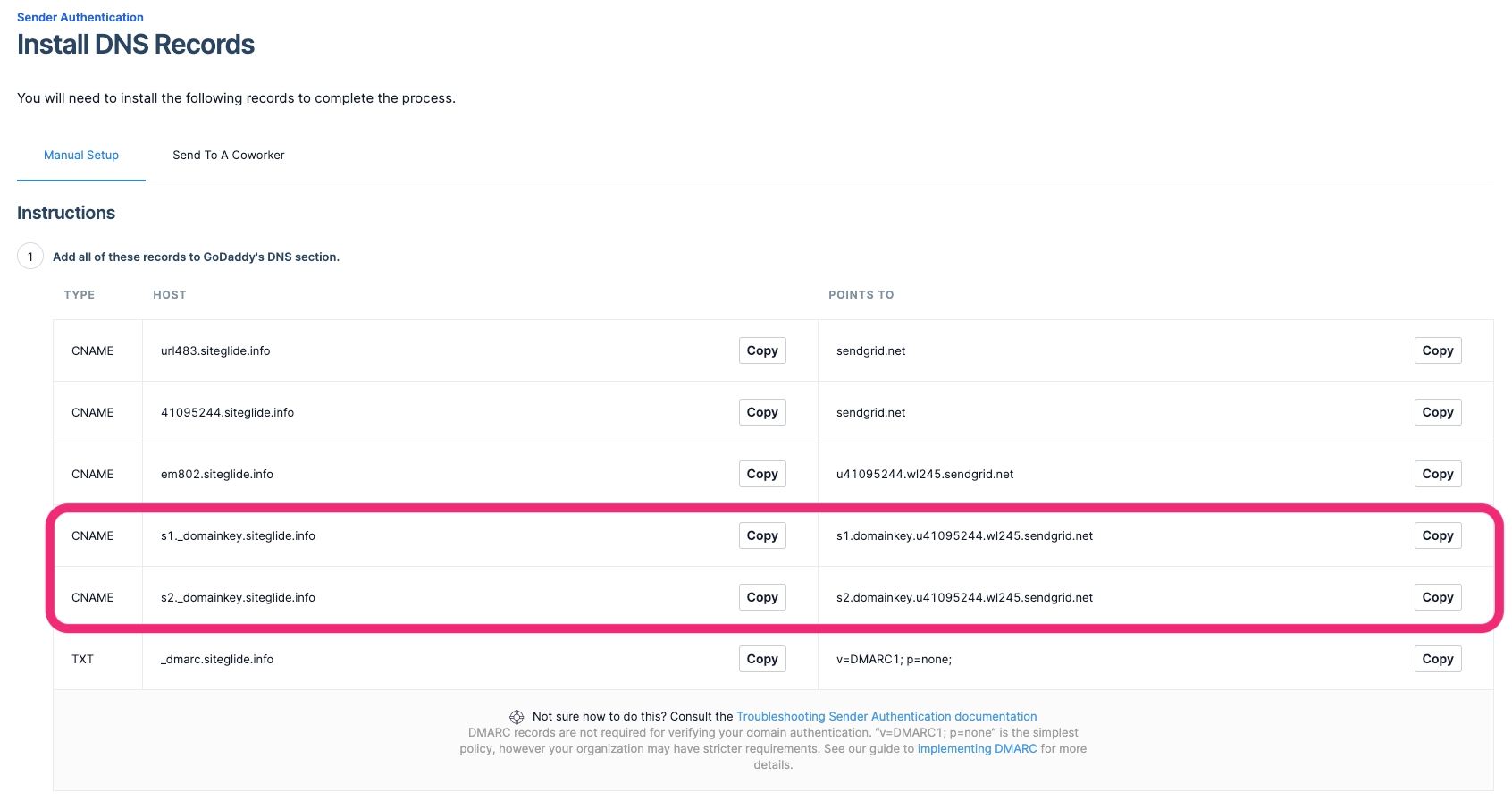
Task: Copy sendgrid.net value for url483 record
Action: click(1437, 350)
